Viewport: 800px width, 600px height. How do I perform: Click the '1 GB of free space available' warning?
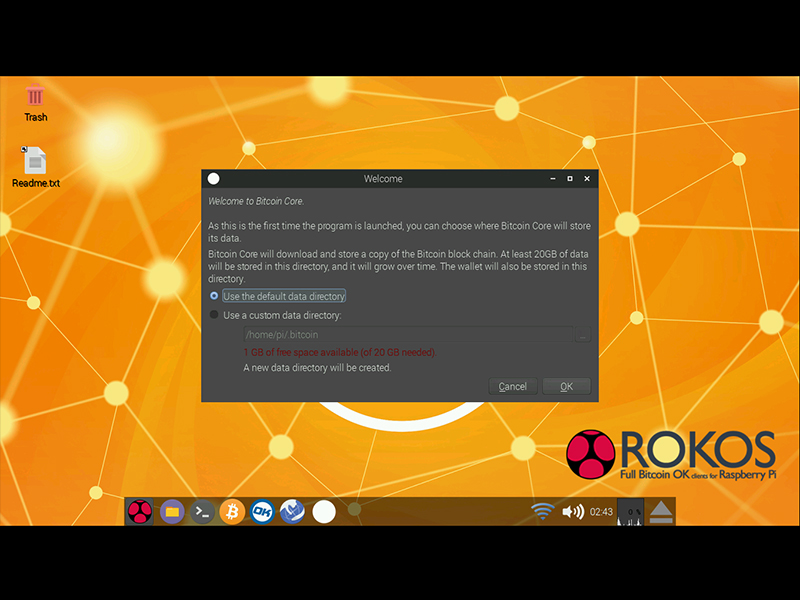point(340,352)
